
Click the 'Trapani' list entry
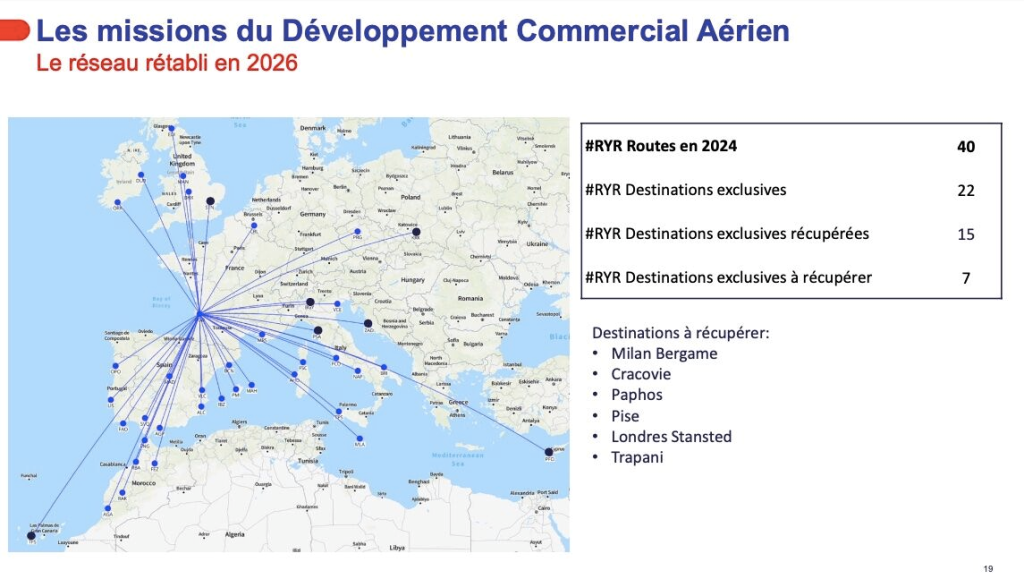638,458
